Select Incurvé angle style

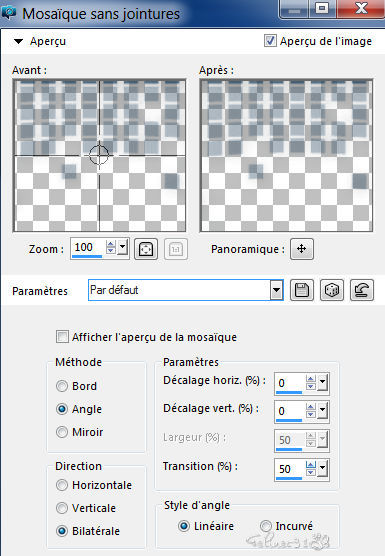click(266, 526)
